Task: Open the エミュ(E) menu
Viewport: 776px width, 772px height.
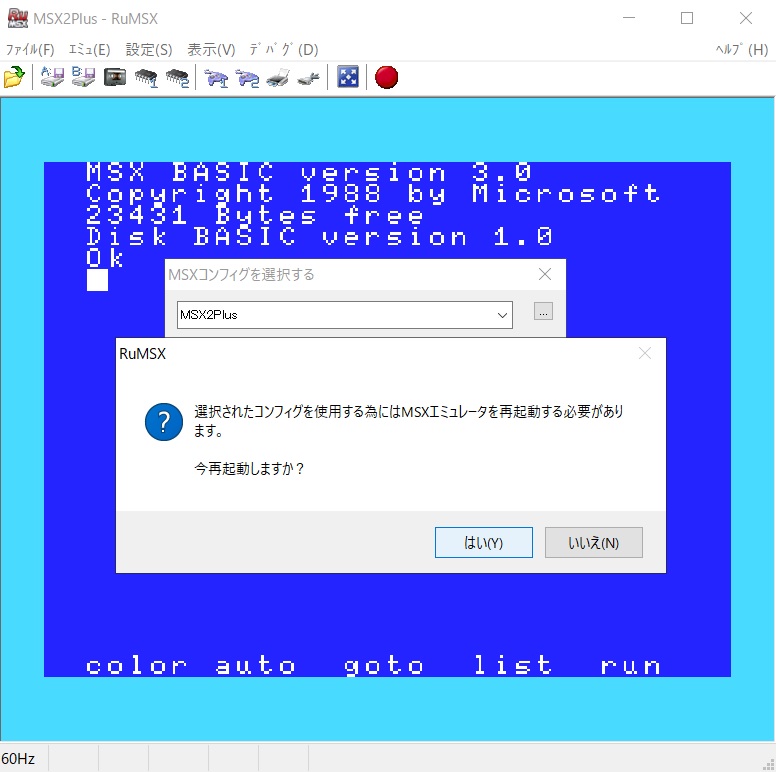Action: 90,49
